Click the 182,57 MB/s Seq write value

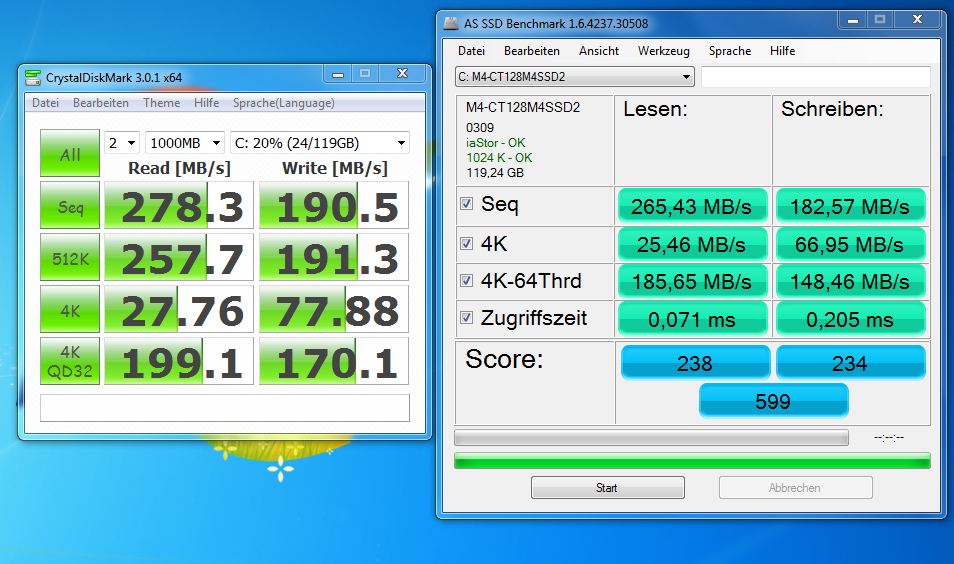click(x=850, y=206)
